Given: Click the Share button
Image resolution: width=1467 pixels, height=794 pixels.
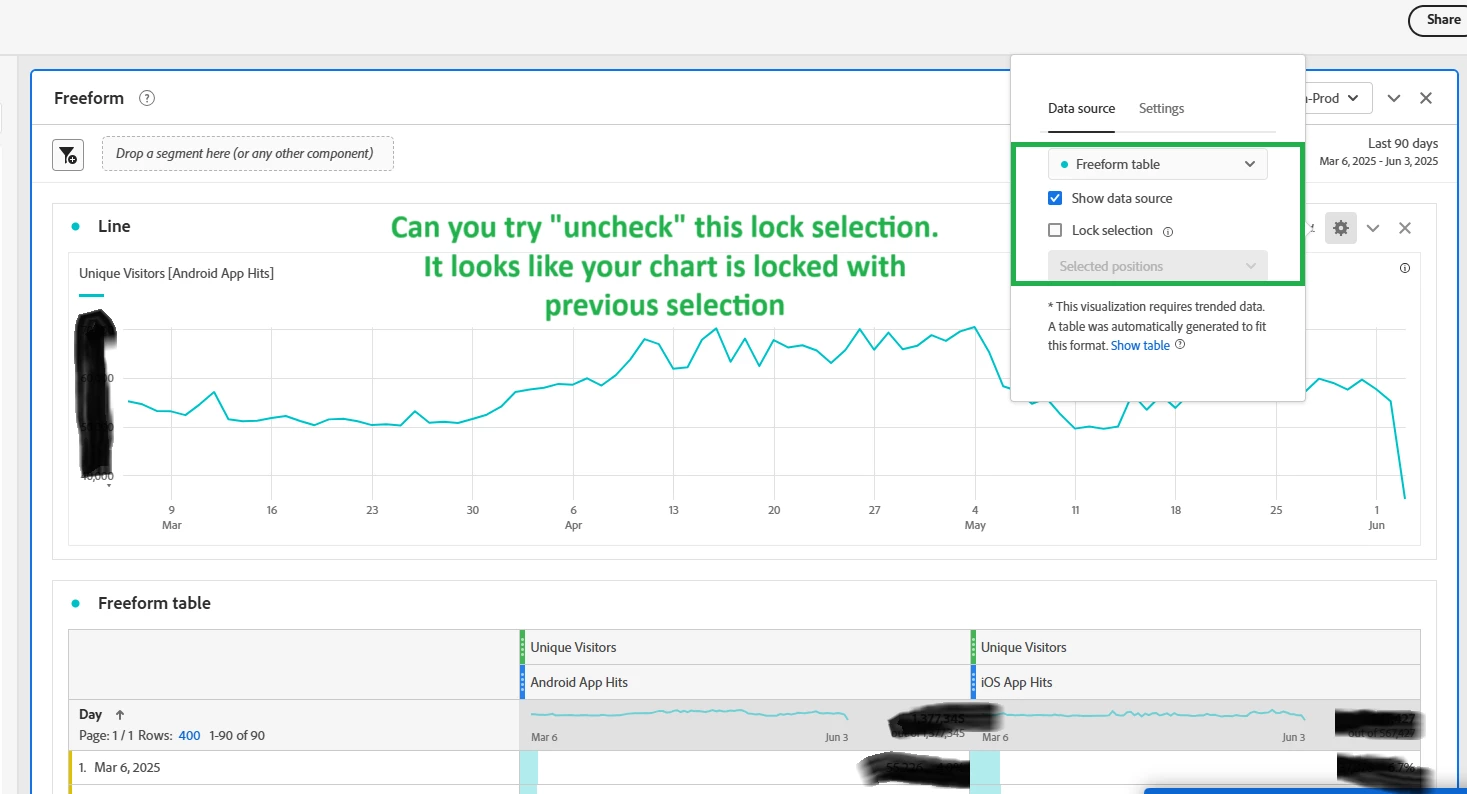Looking at the screenshot, I should [x=1442, y=20].
